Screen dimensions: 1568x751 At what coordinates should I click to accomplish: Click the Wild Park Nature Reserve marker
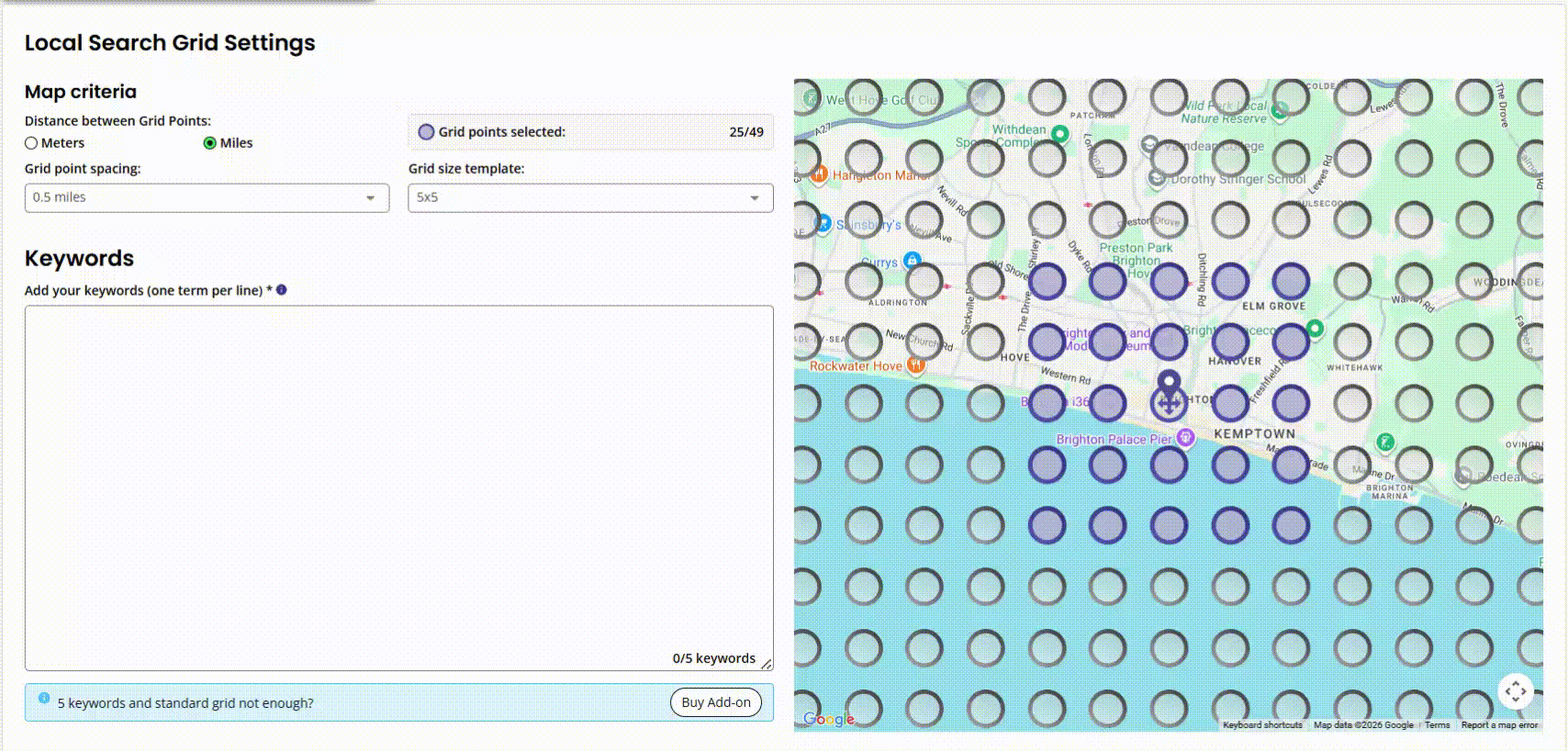tap(1280, 111)
